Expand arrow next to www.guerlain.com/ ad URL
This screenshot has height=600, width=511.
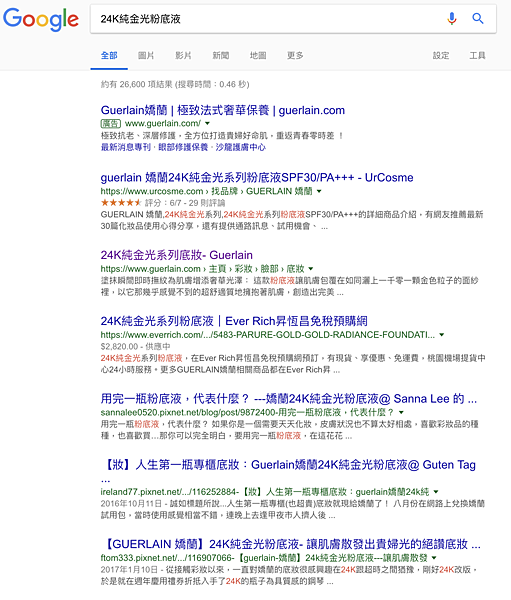(x=207, y=123)
